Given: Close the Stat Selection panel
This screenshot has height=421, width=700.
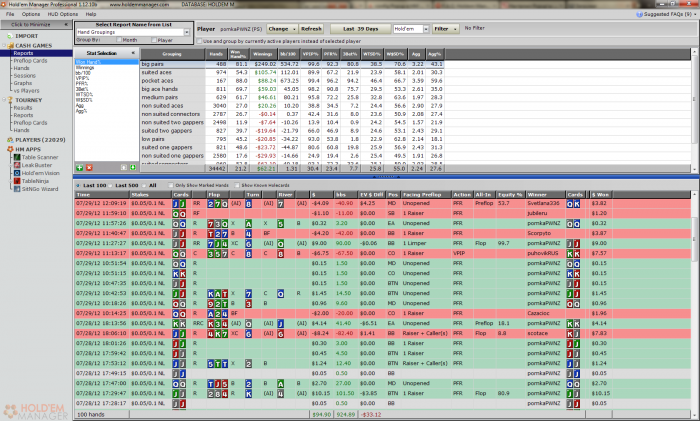Looking at the screenshot, I should point(133,53).
